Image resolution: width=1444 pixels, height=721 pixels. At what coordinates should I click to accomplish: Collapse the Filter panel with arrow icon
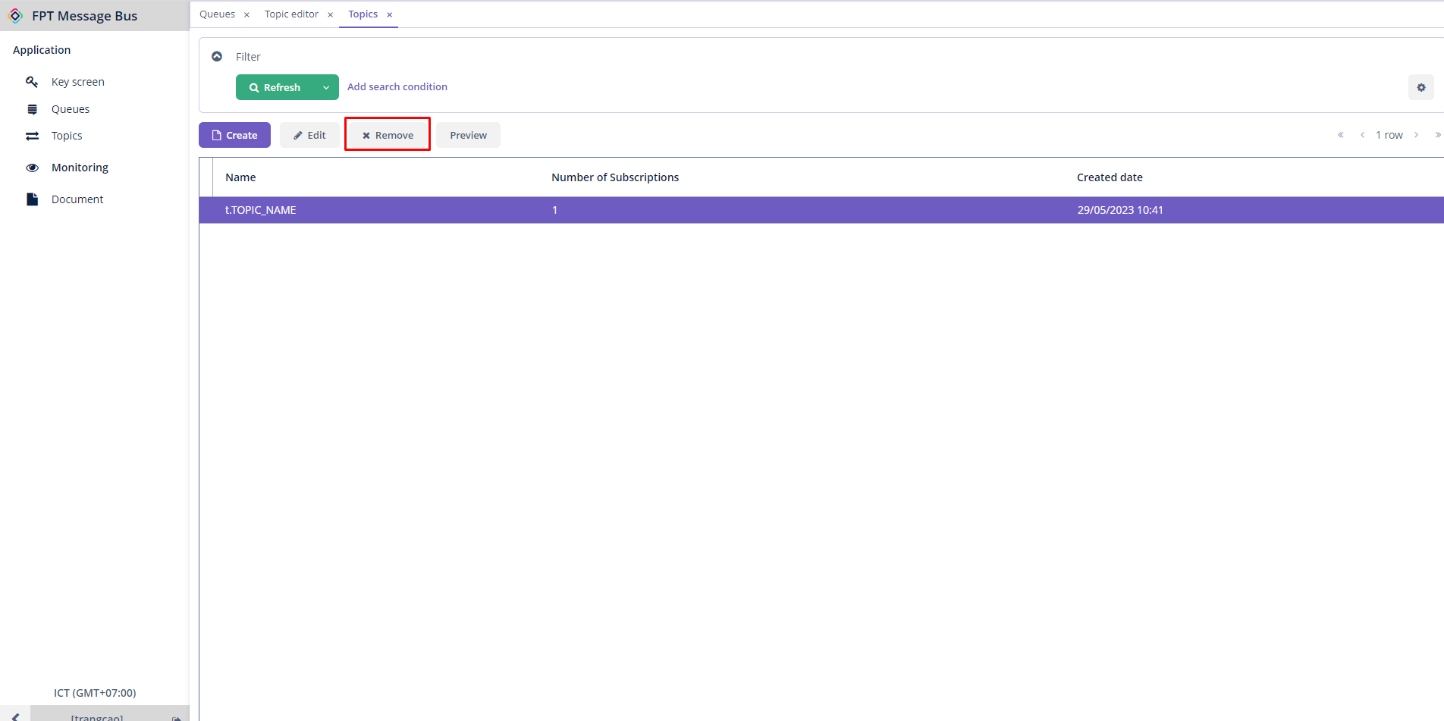click(x=217, y=56)
